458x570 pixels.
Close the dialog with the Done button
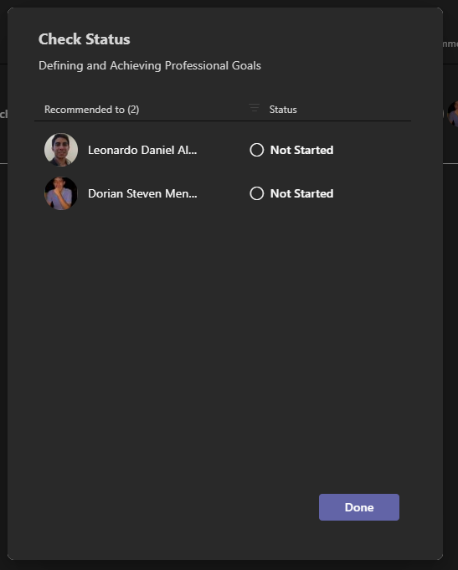click(x=359, y=507)
